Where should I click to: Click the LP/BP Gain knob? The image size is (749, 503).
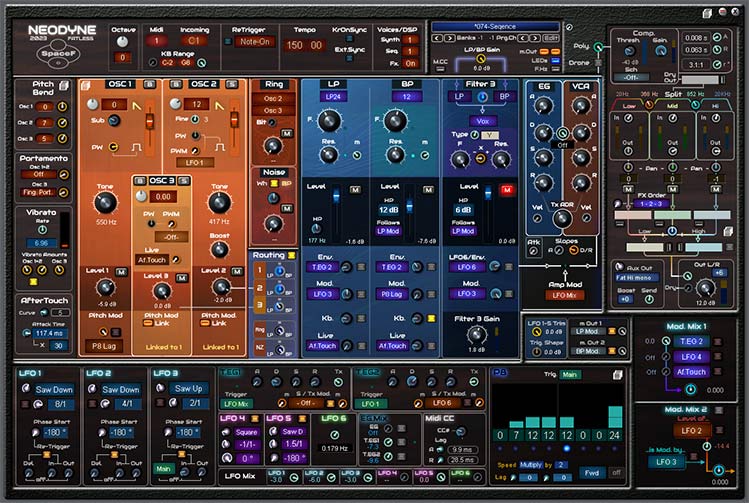(481, 59)
